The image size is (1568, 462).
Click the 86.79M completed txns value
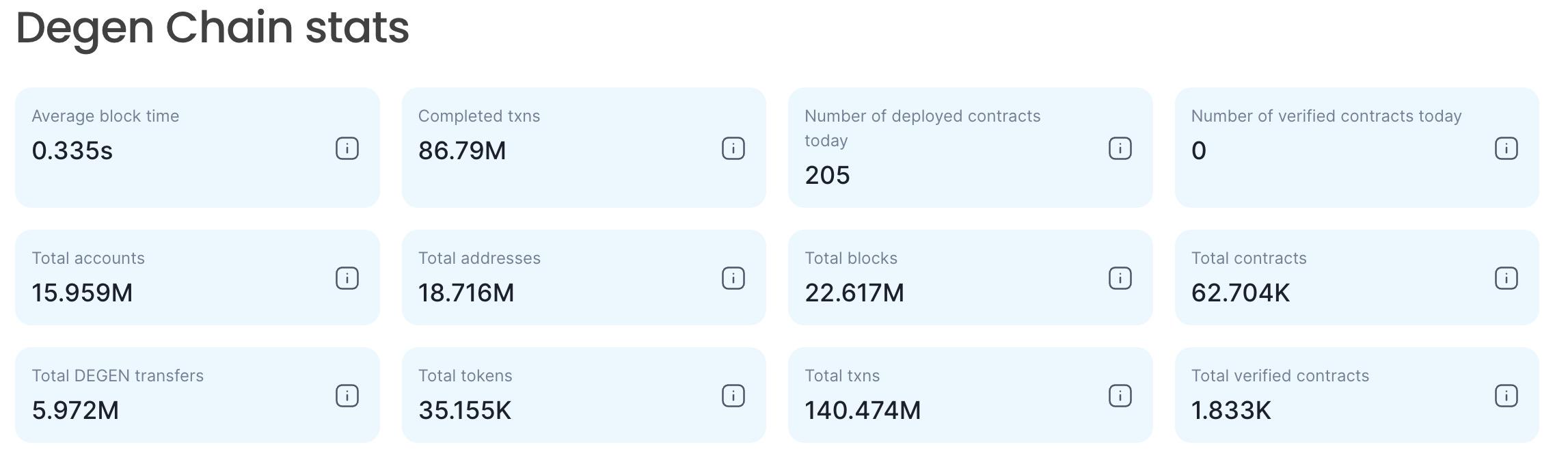click(462, 151)
